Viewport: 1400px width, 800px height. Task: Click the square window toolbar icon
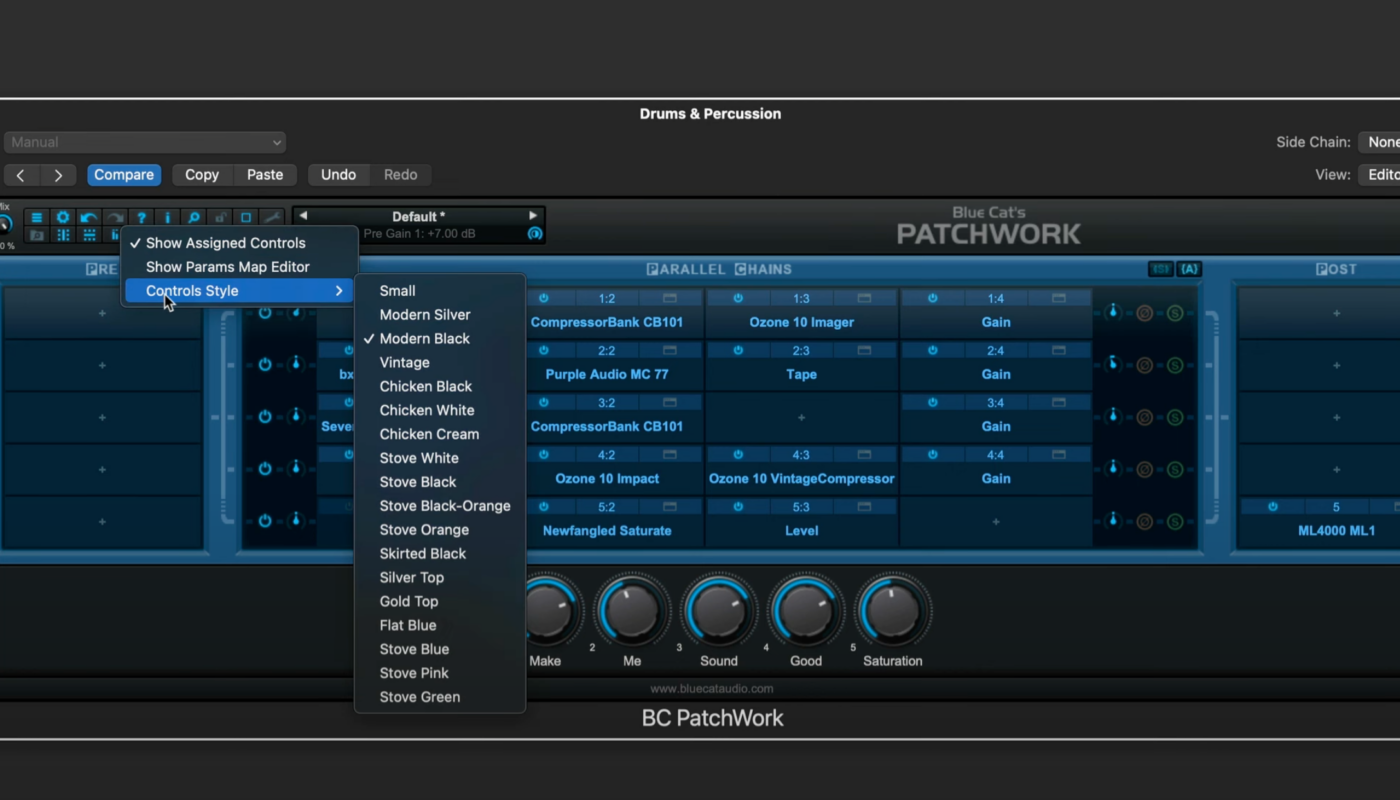(x=245, y=217)
